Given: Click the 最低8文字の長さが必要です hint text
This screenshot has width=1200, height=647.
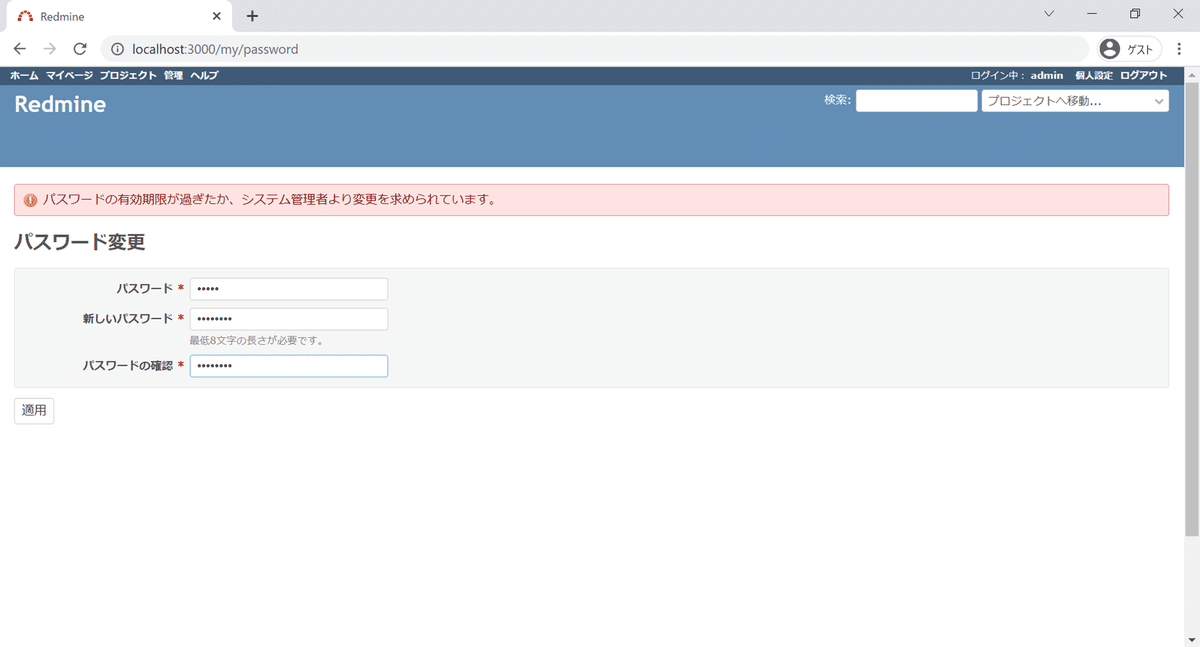Looking at the screenshot, I should point(256,341).
